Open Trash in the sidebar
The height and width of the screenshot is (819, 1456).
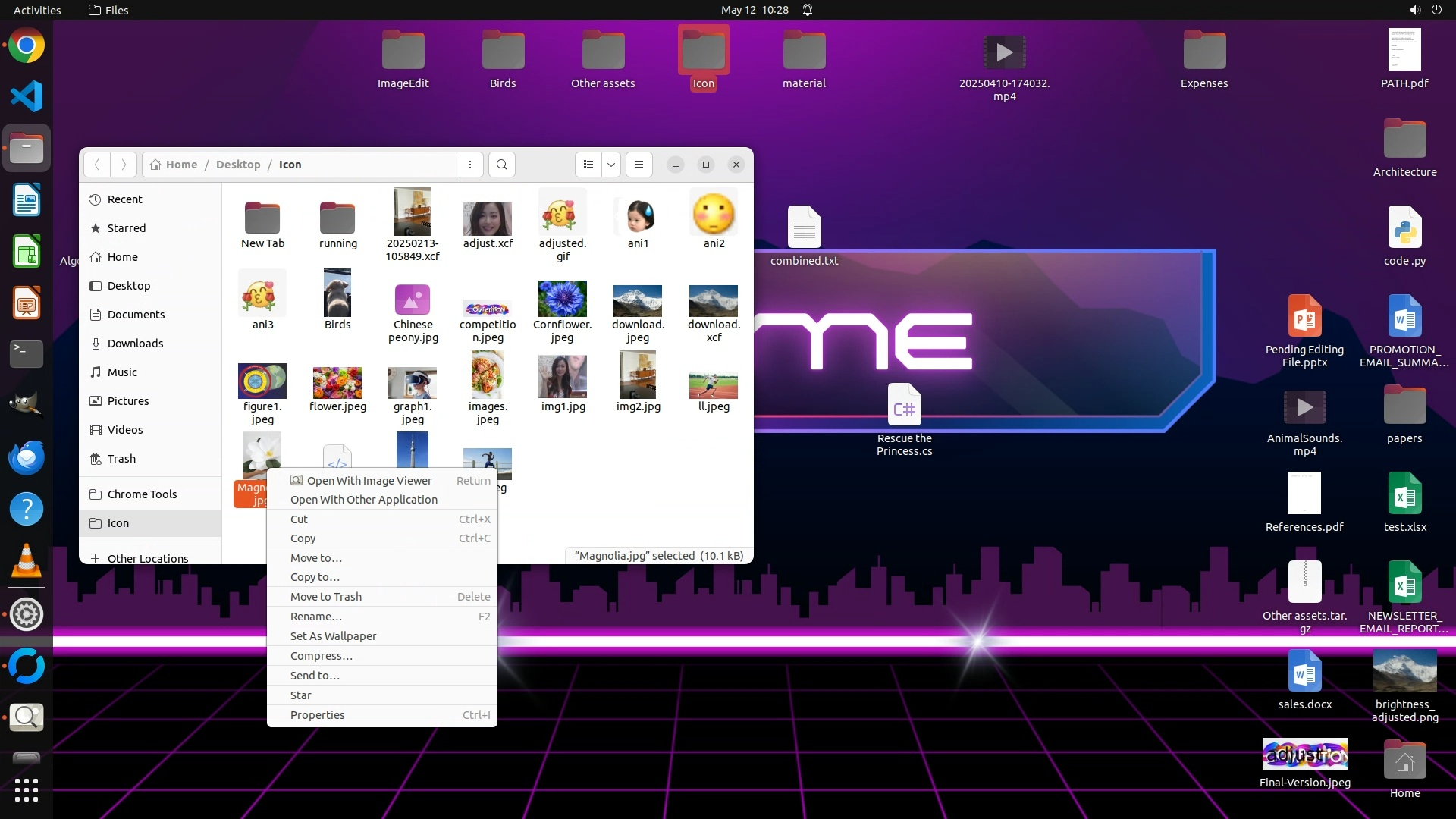pos(121,459)
